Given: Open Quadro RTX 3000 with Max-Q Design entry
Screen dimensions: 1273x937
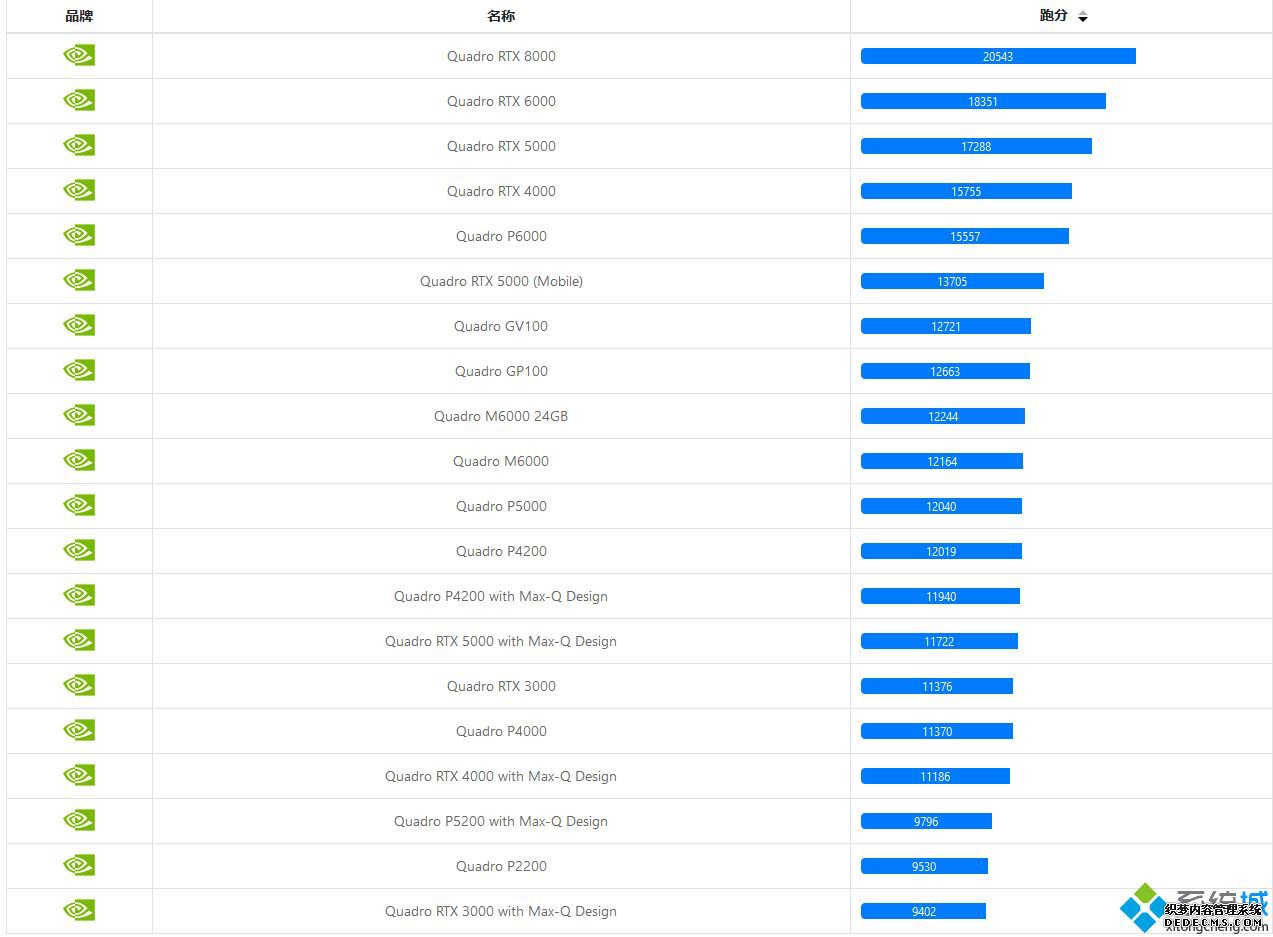Looking at the screenshot, I should (x=501, y=911).
